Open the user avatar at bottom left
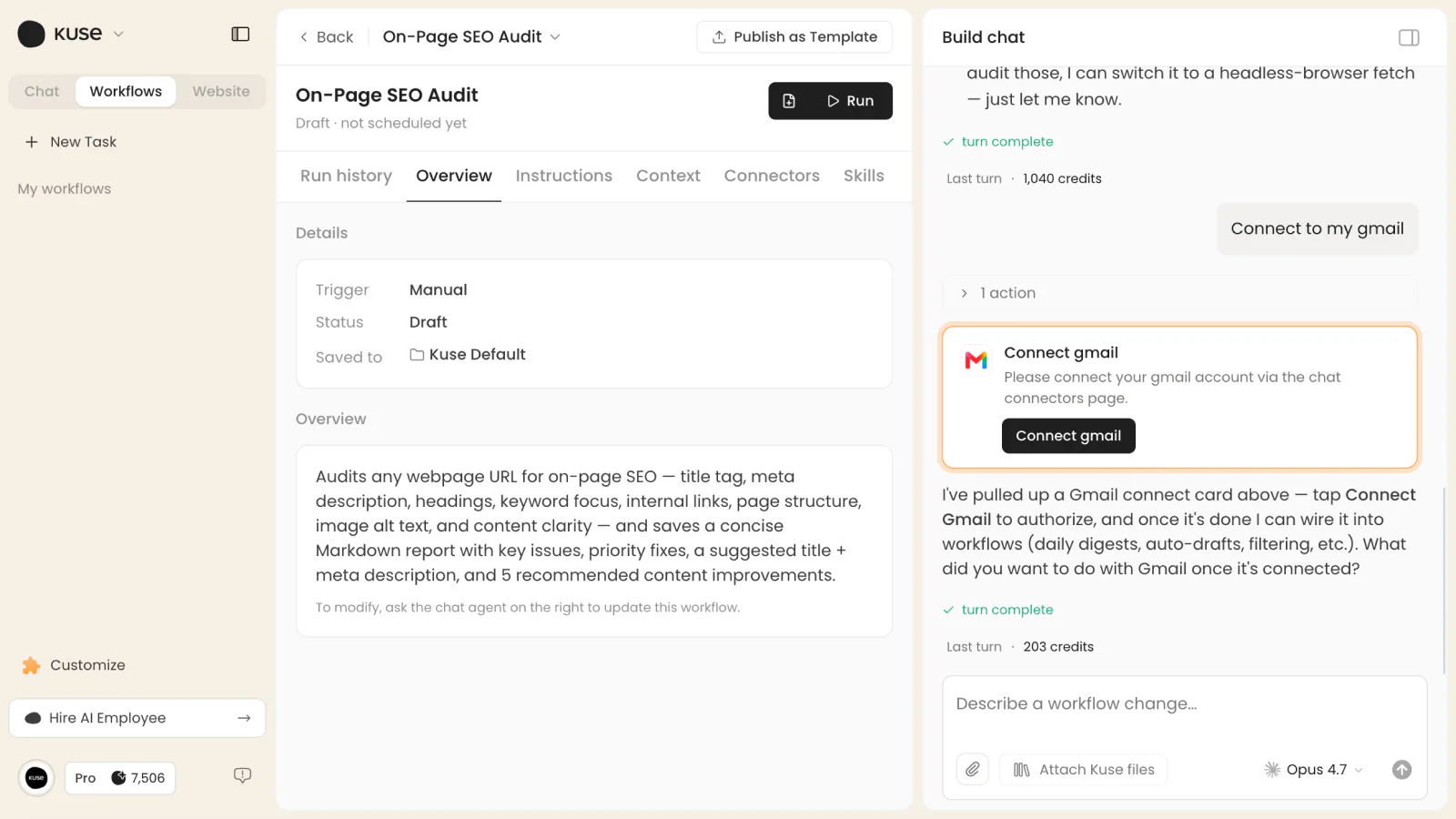1456x819 pixels. click(36, 778)
